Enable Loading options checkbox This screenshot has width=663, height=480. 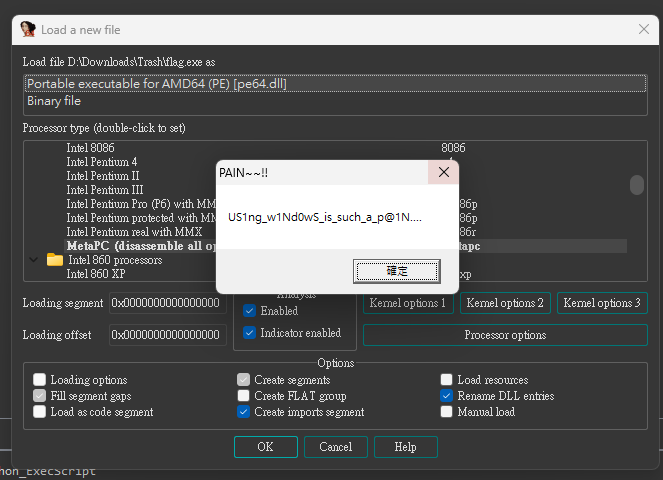pyautogui.click(x=39, y=379)
